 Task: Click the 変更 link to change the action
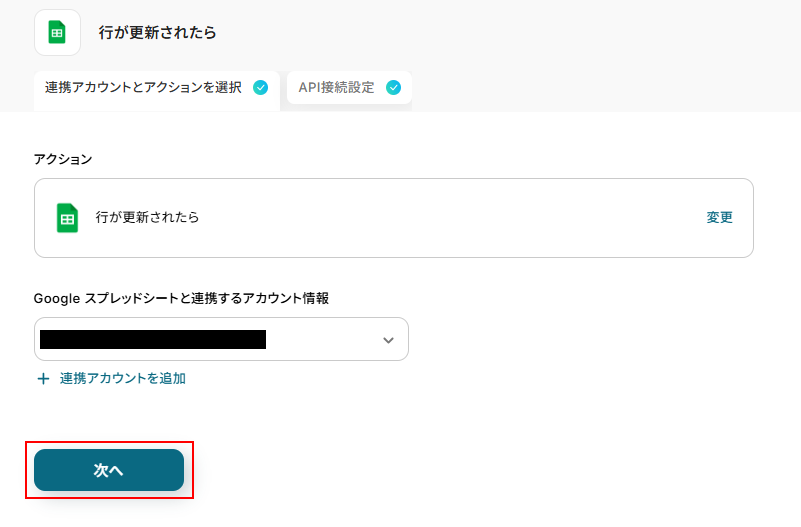(719, 217)
